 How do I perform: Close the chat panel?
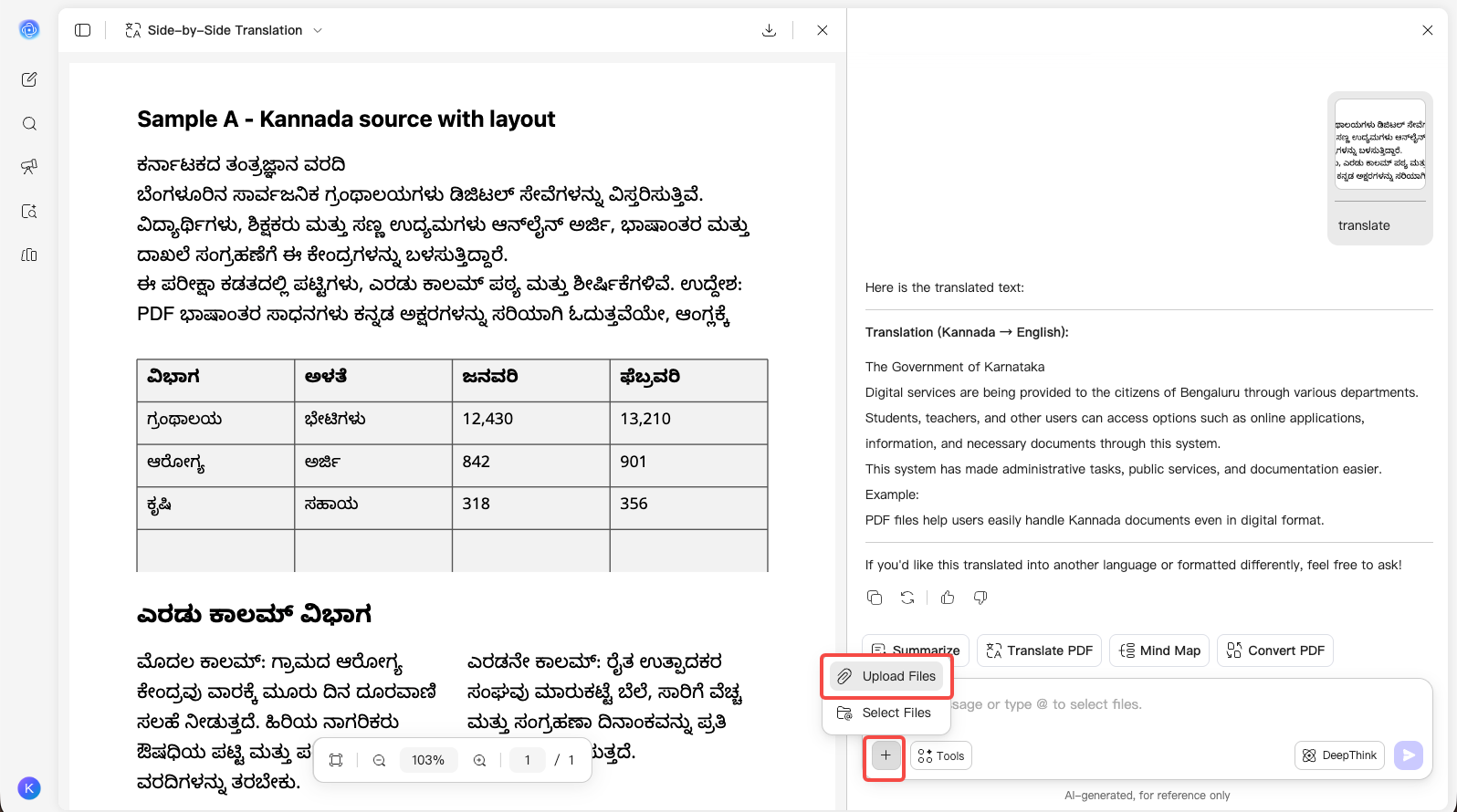[1428, 30]
